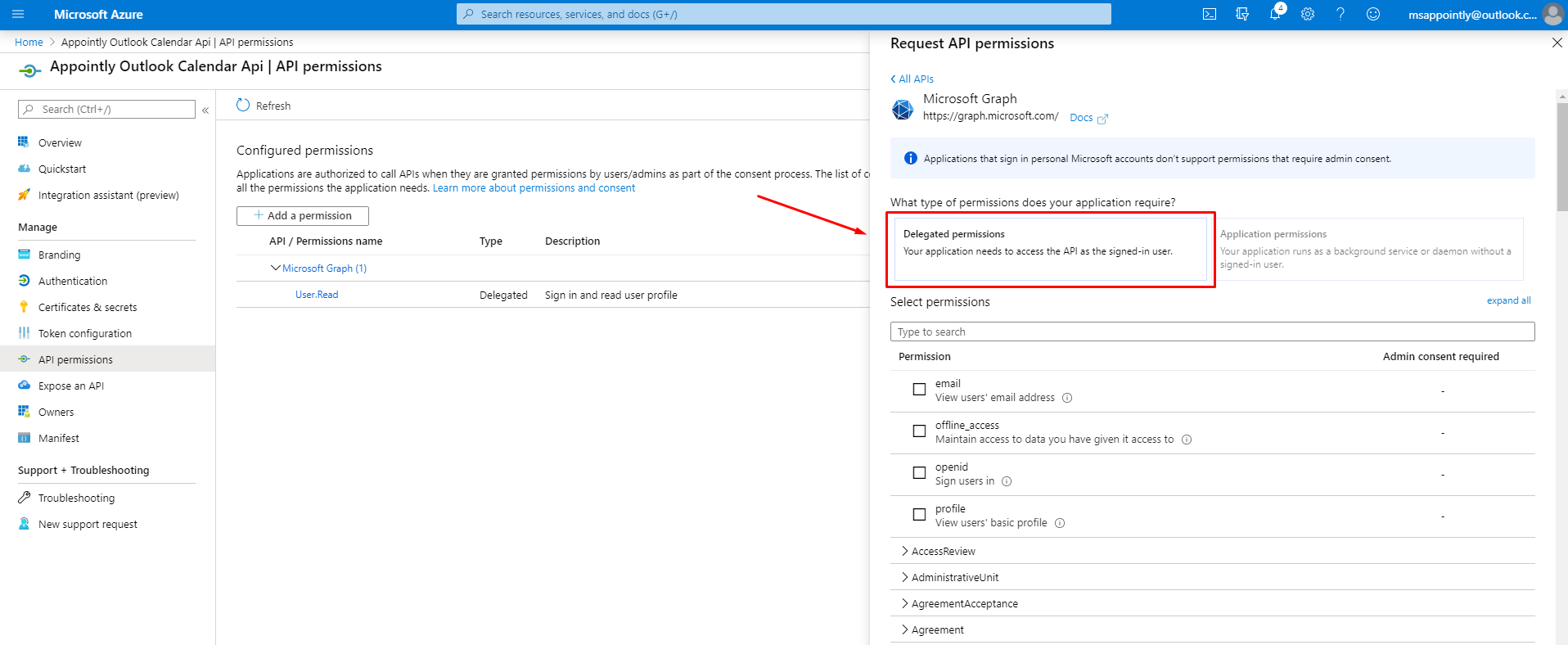Collapse the Microsoft Graph (1) group
The image size is (1568, 645).
pyautogui.click(x=276, y=268)
